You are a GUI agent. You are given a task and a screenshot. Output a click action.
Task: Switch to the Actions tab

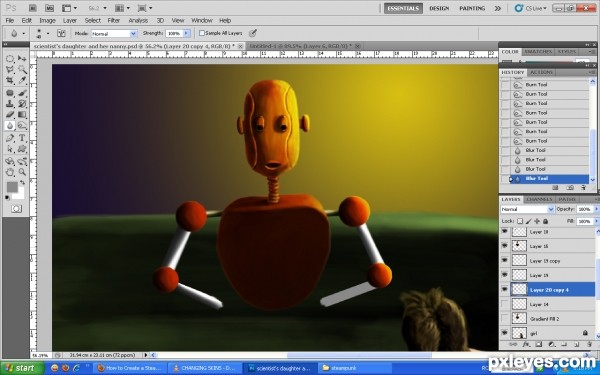(541, 72)
